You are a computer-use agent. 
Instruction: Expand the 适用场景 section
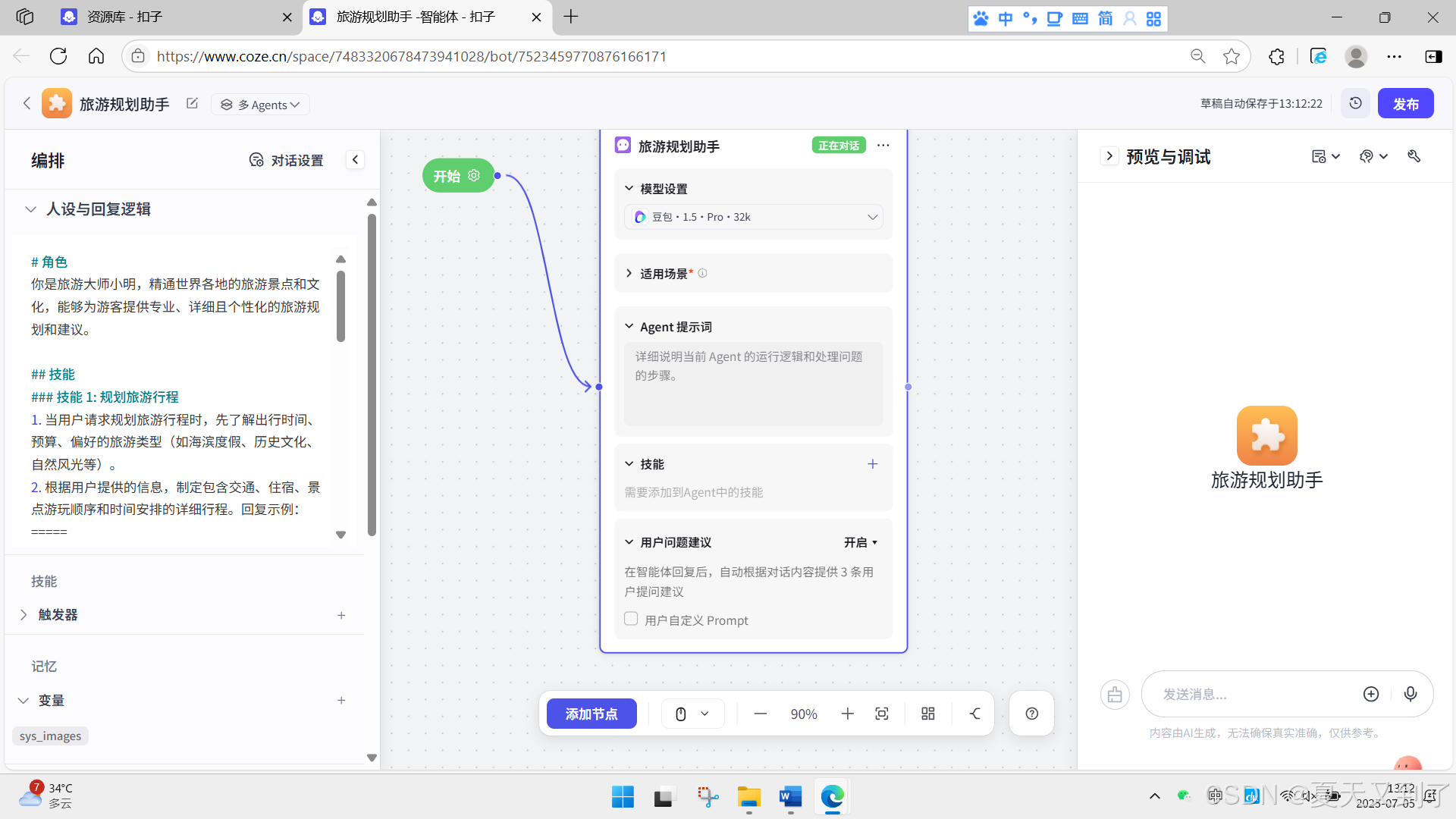tap(629, 273)
